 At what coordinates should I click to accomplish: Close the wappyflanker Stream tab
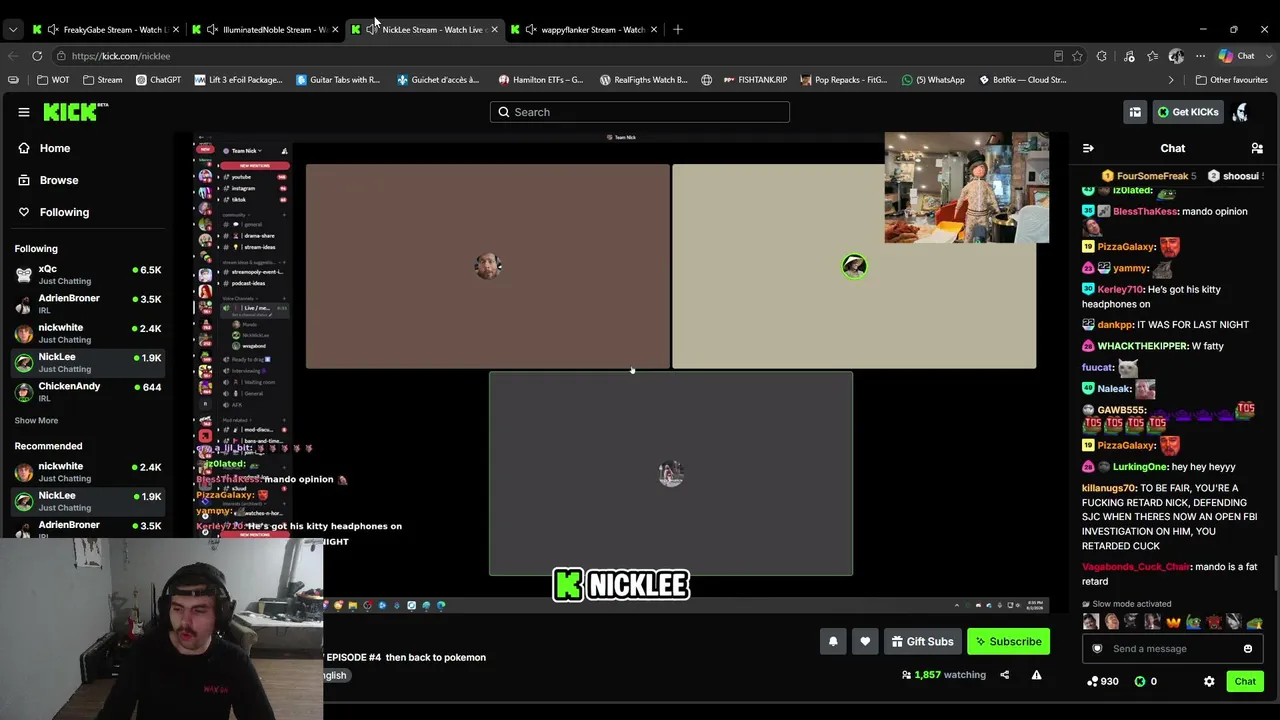(x=653, y=29)
